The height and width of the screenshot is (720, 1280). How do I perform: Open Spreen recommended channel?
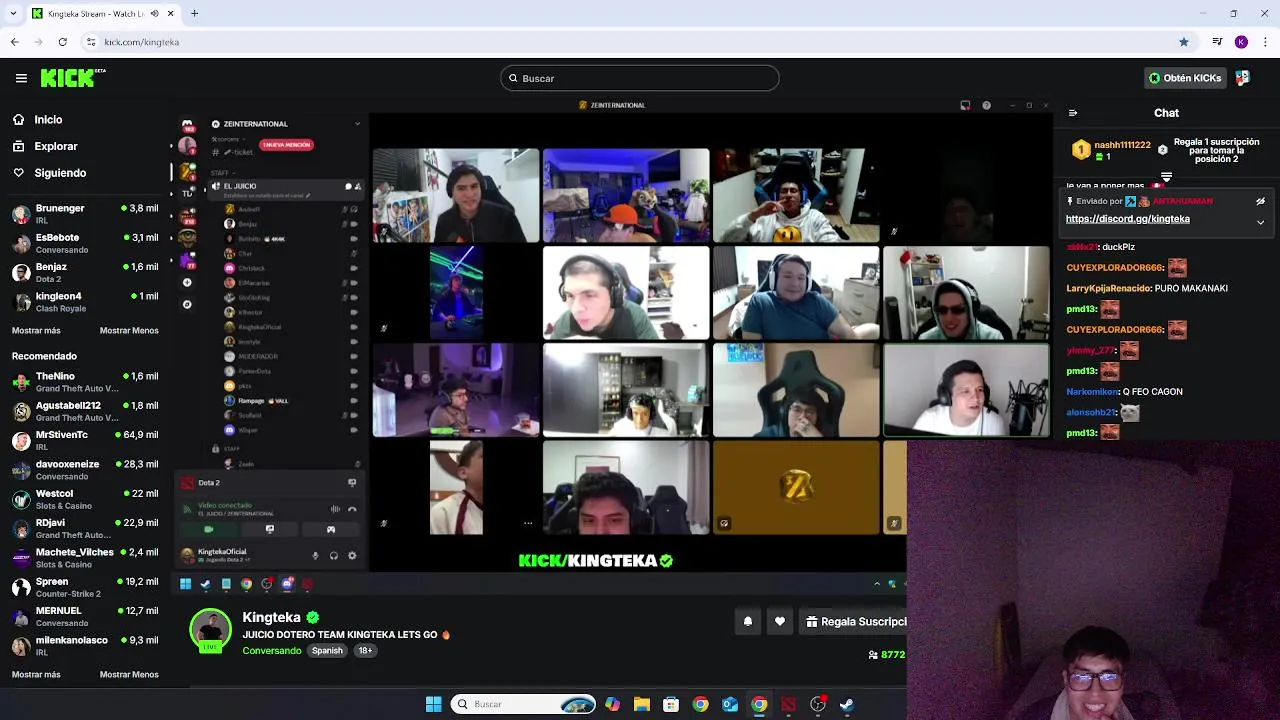click(85, 587)
